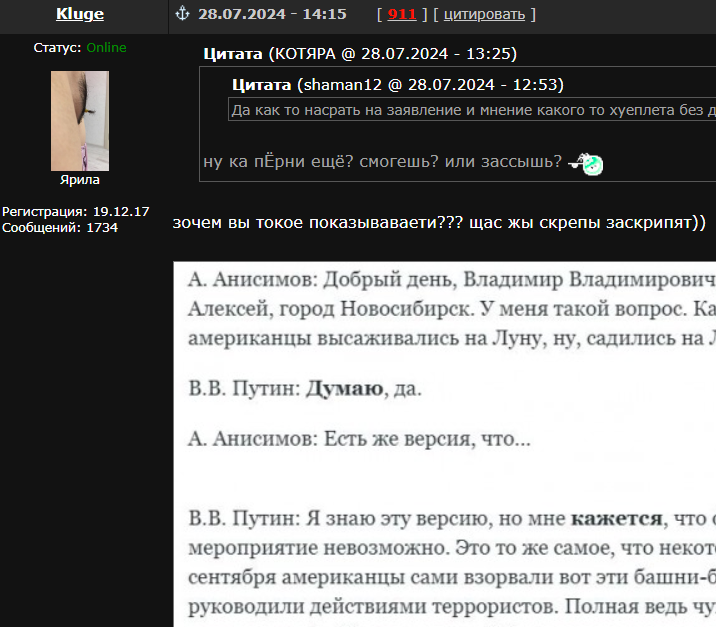
Task: Click bold word 'кажется' in transcript
Action: pos(616,518)
